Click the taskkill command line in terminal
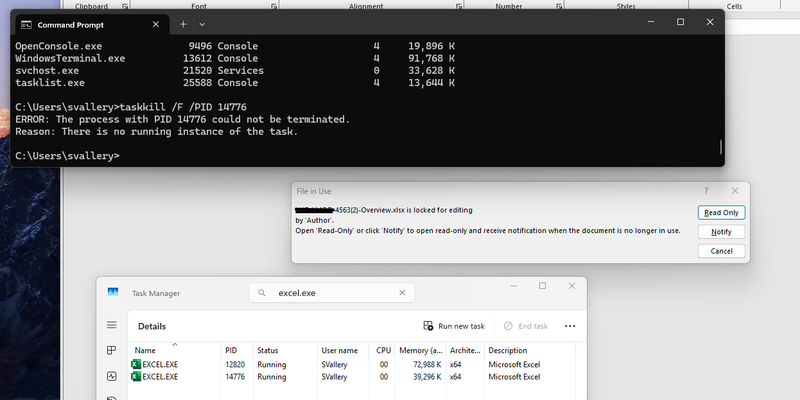800x400 pixels. pos(131,107)
